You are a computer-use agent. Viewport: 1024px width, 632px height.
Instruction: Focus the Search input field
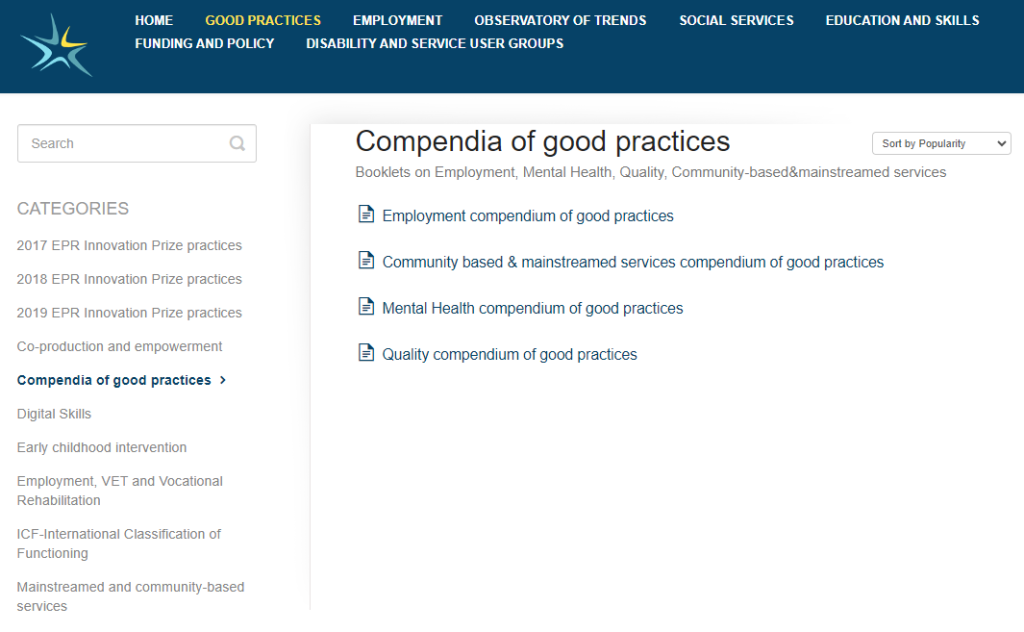[x=136, y=144]
